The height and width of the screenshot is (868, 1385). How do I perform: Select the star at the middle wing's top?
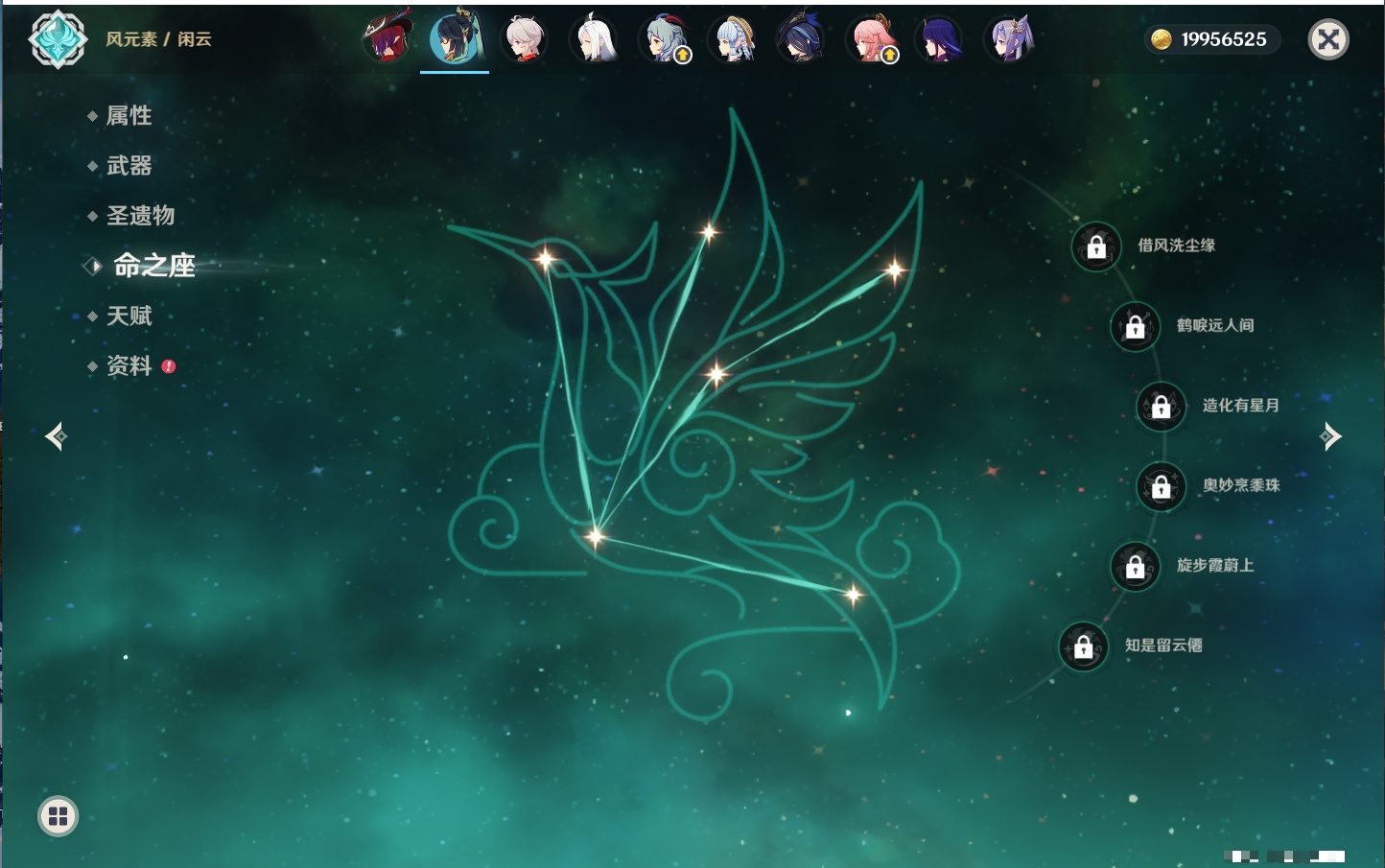(x=709, y=231)
